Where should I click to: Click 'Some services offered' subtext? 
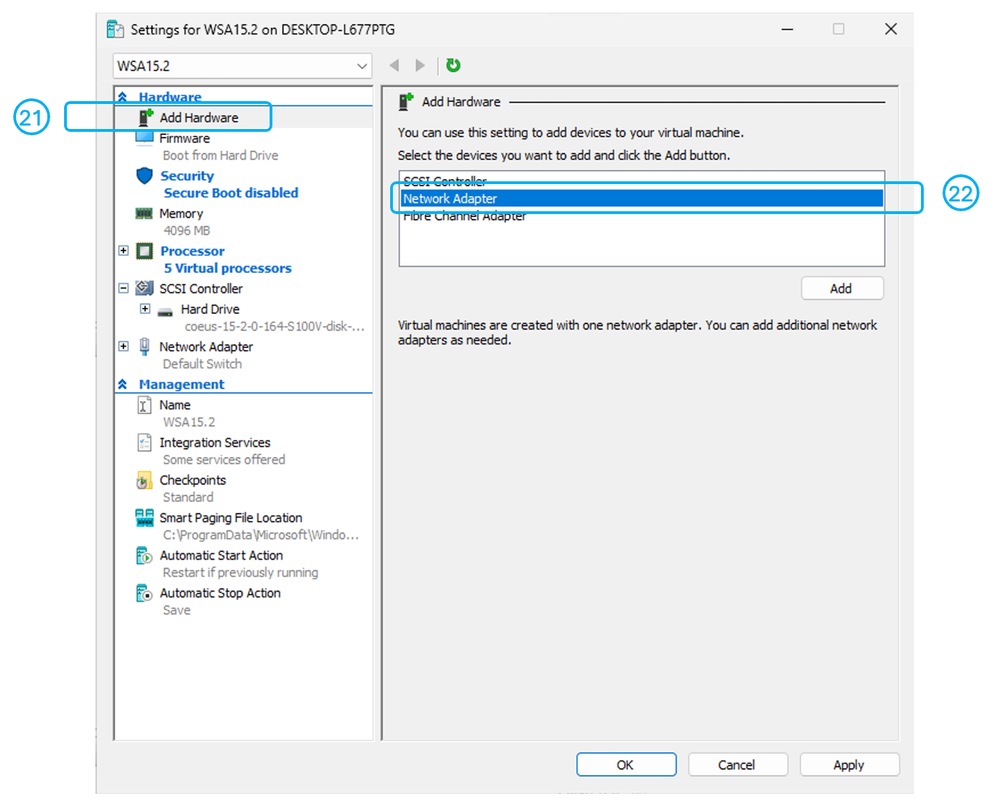(x=224, y=459)
